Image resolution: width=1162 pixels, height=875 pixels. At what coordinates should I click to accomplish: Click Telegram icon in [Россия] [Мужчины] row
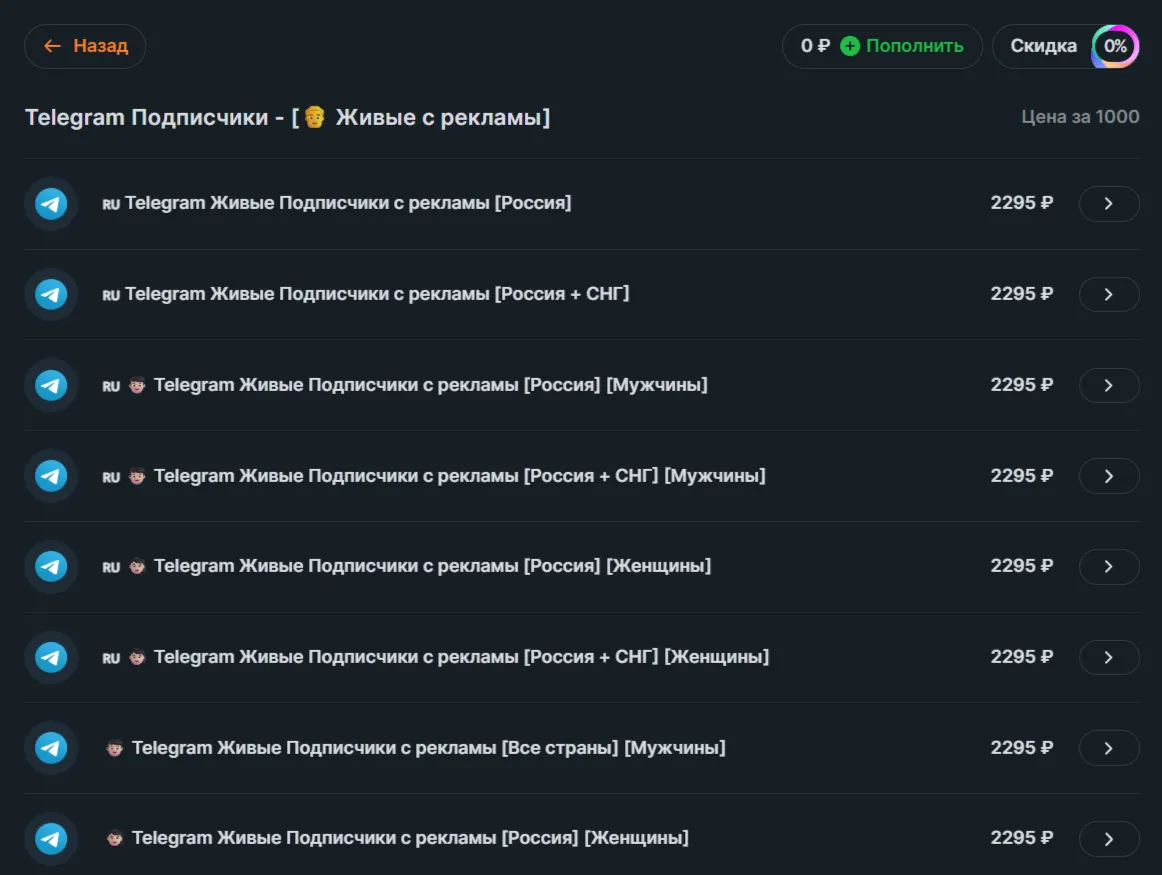click(x=51, y=385)
